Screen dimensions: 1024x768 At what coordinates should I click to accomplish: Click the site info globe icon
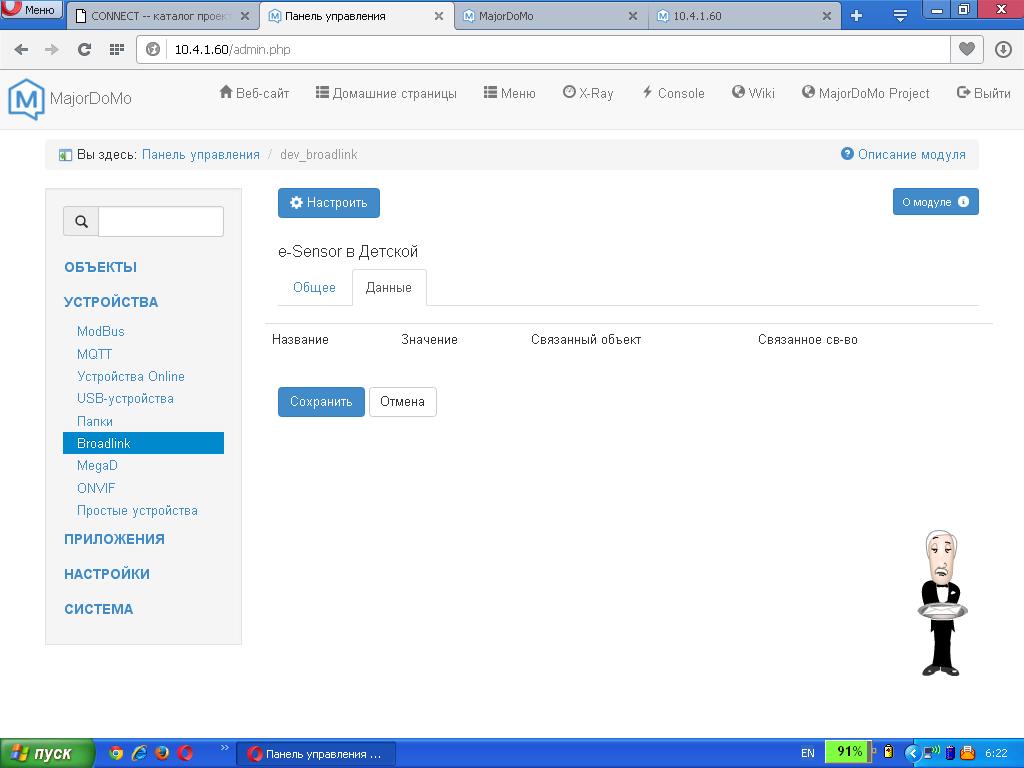tap(153, 50)
